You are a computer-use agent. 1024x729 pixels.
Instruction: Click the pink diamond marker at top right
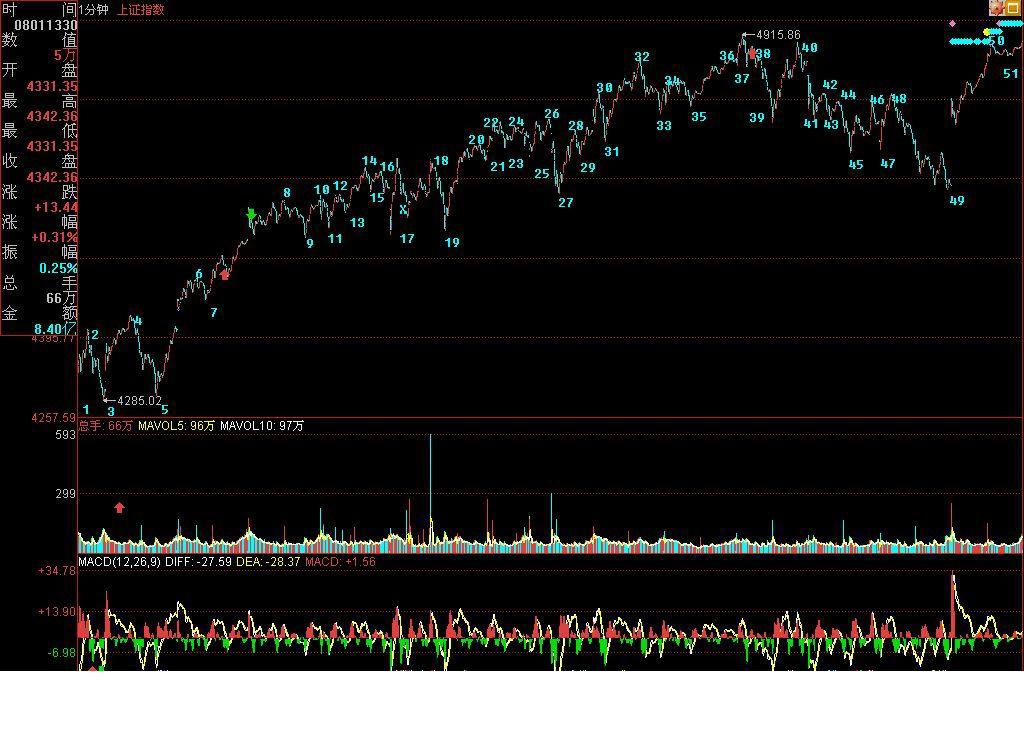[x=952, y=24]
